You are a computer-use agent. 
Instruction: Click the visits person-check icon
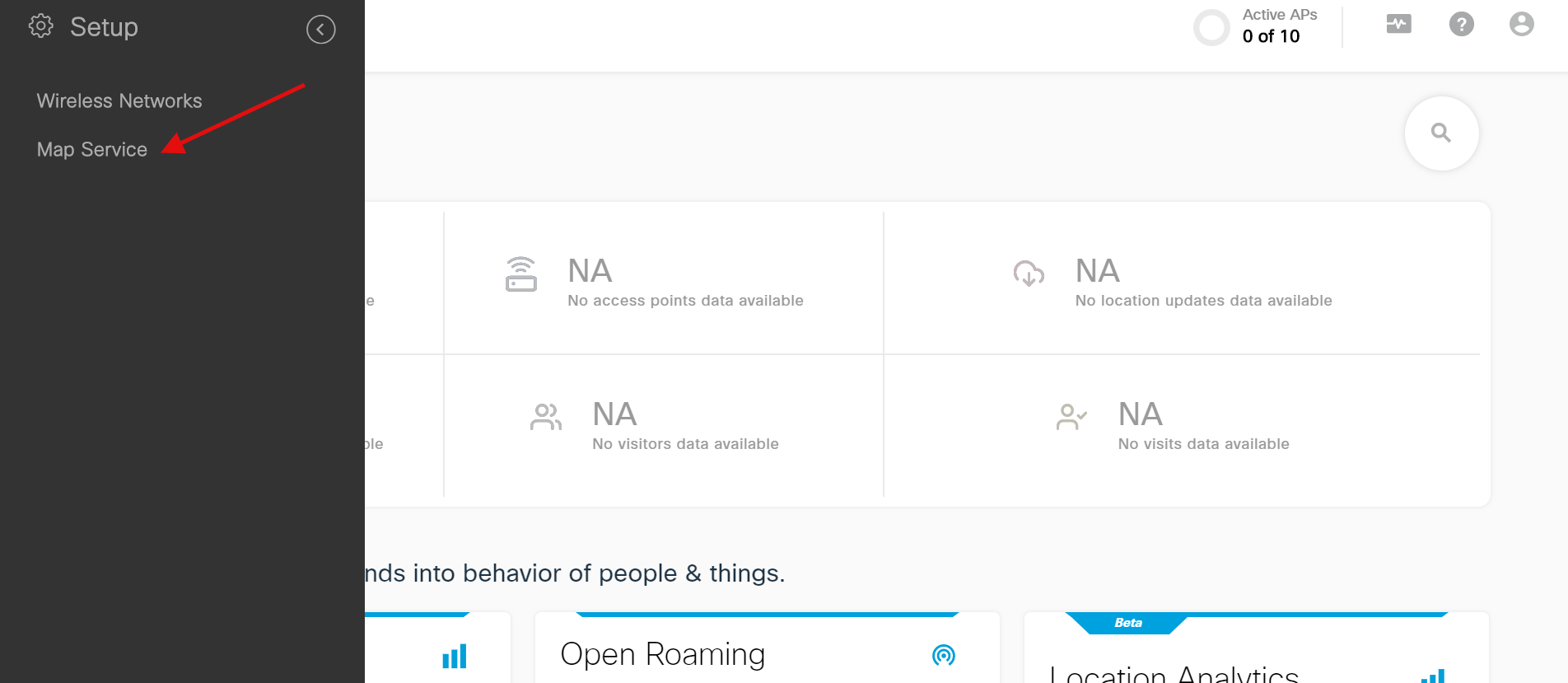click(1071, 417)
